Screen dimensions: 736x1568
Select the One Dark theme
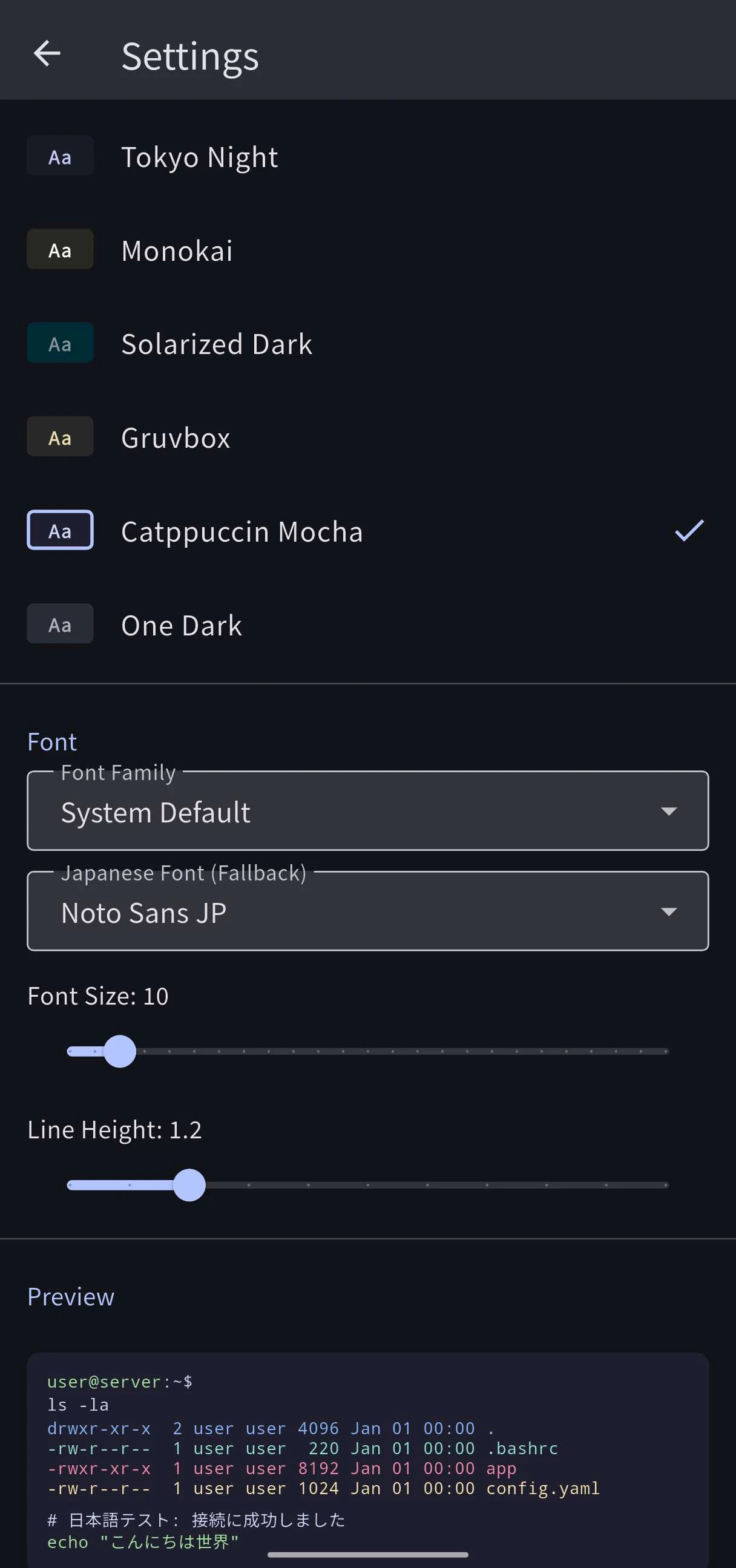[182, 625]
